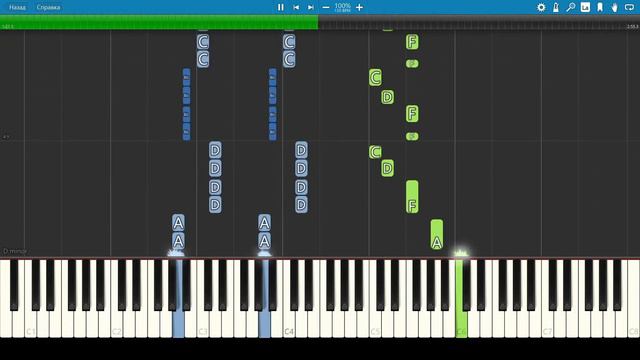Skip forward to the next section
Screen dimensions: 640x360
311,7
